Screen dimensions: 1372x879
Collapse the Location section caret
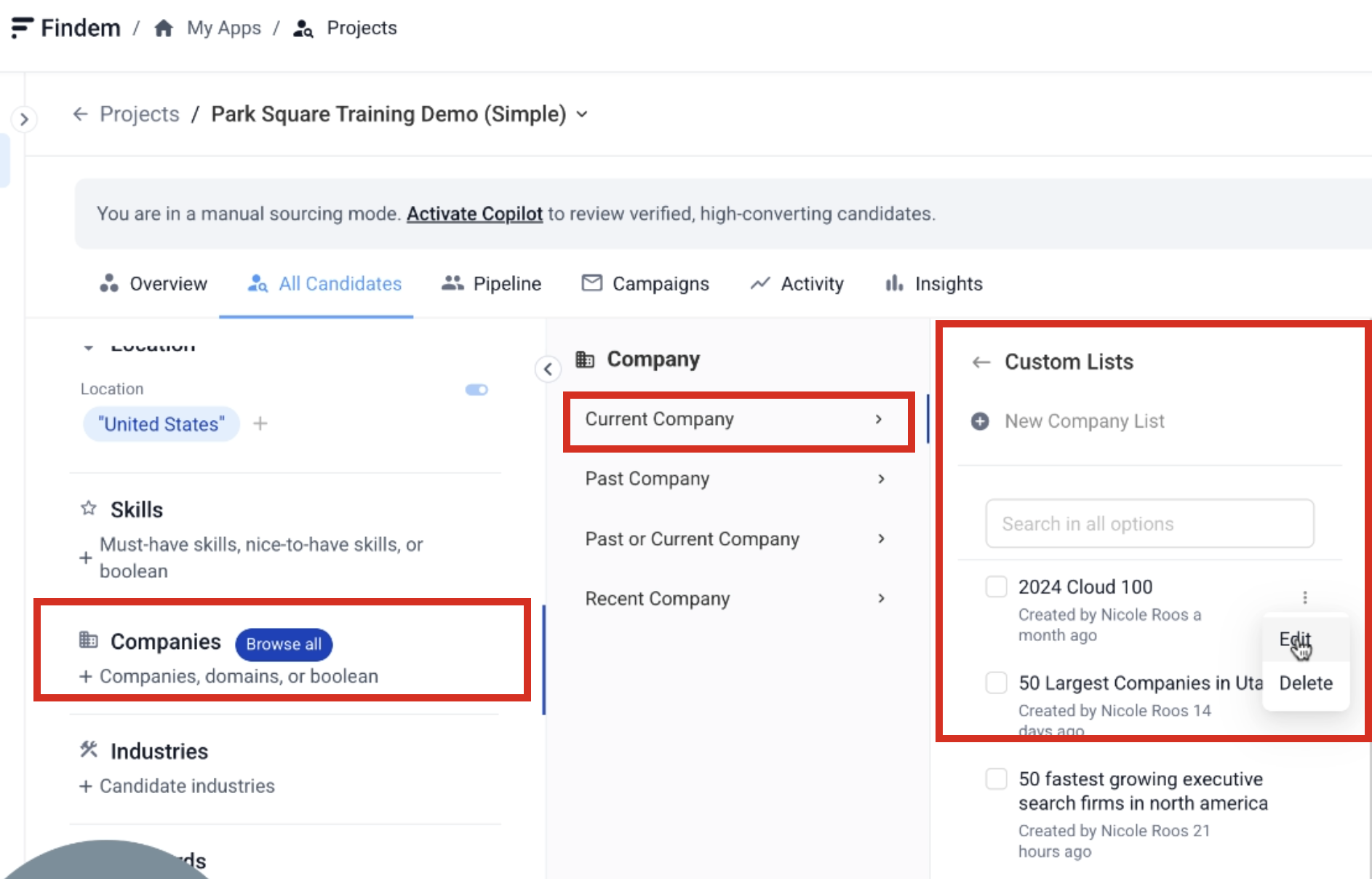point(88,347)
